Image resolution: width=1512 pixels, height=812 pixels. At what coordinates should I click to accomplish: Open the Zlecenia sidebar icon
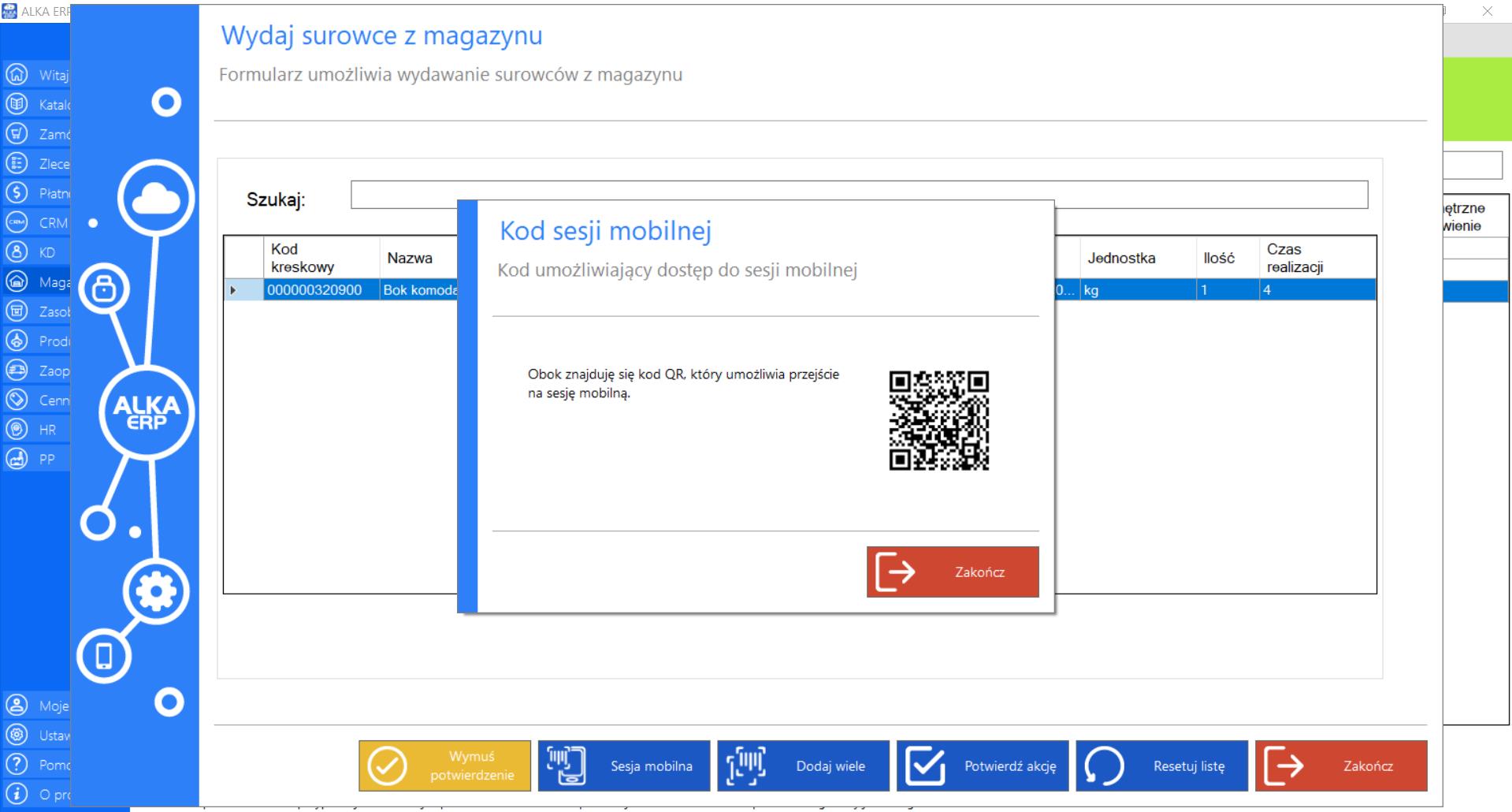[17, 163]
